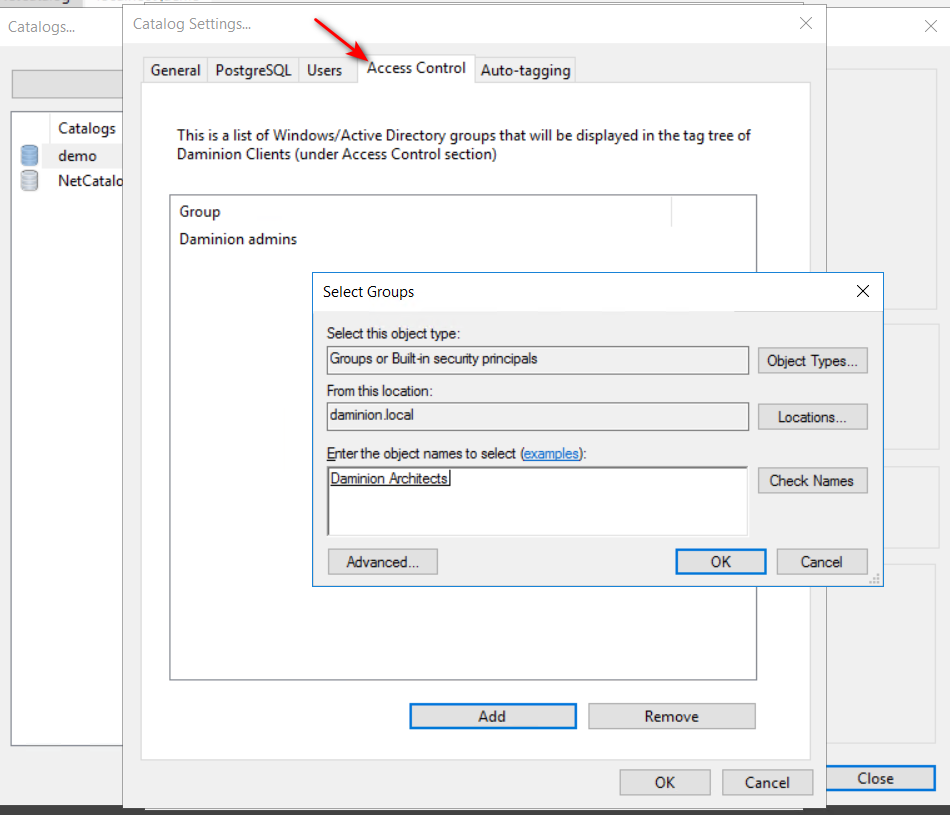Viewport: 950px width, 815px height.
Task: Open the Locations browser button
Action: 812,417
